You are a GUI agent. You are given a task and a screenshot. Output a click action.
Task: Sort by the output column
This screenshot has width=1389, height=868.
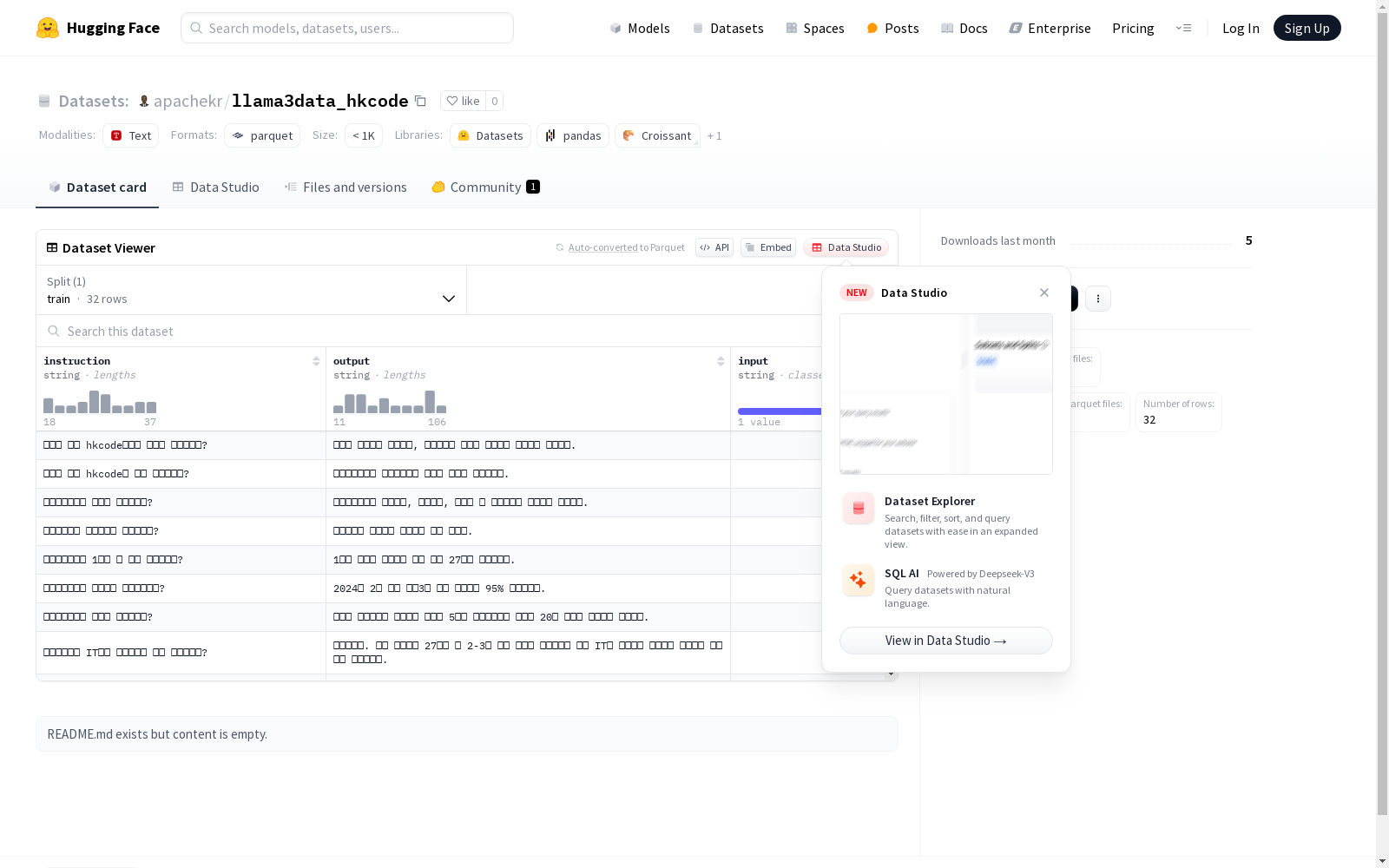pos(721,361)
